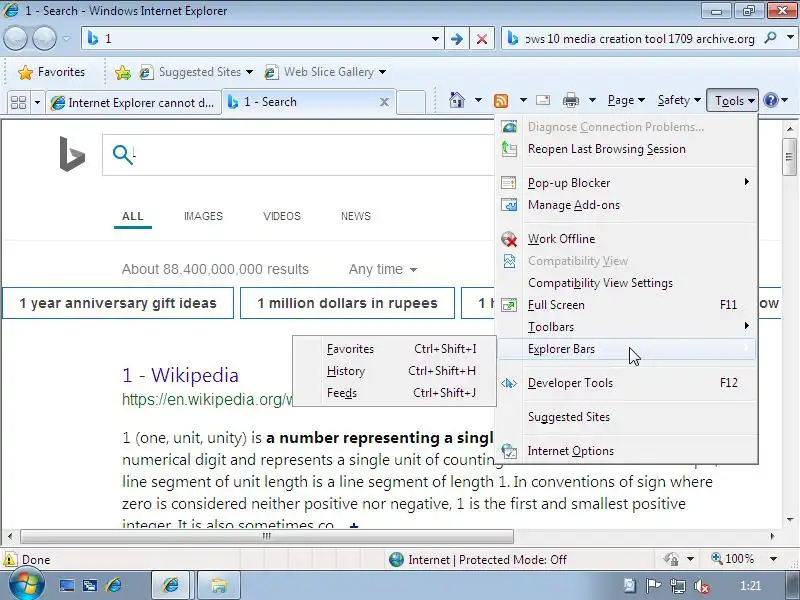Open the Windows Start orb

(x=26, y=585)
